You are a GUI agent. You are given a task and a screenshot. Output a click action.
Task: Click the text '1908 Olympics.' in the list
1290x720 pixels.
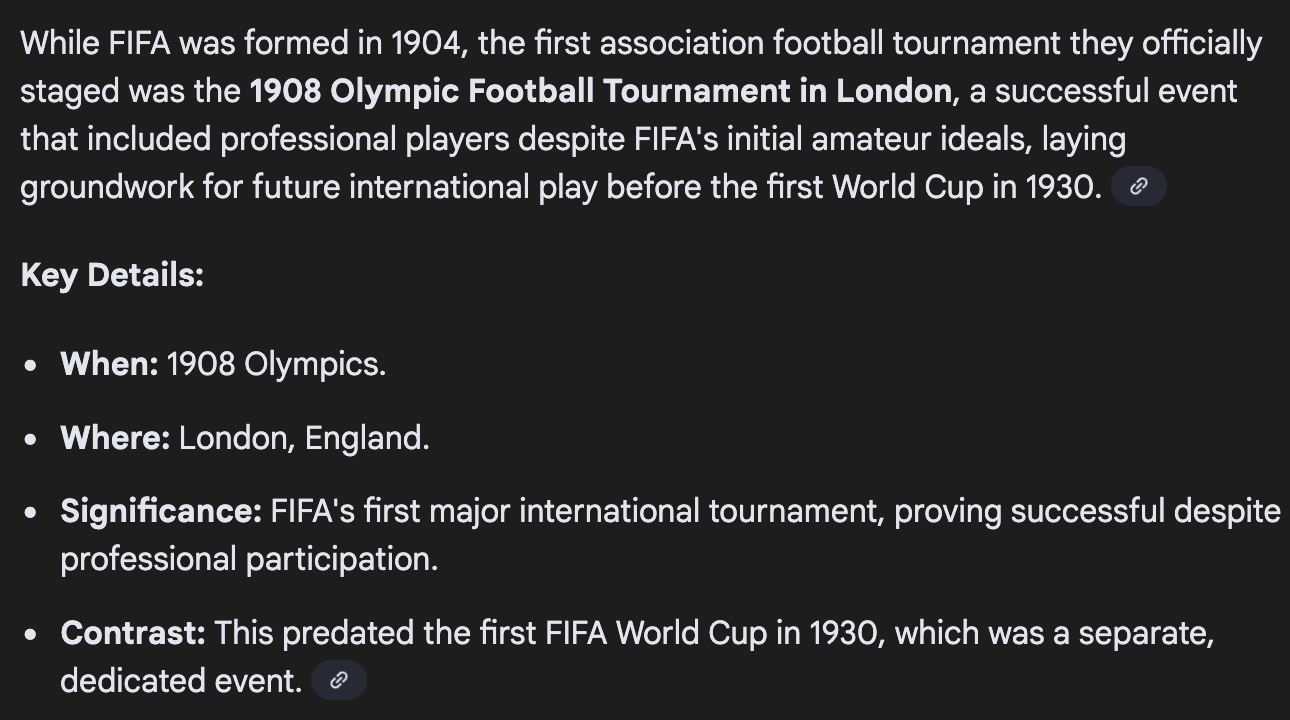tap(276, 364)
